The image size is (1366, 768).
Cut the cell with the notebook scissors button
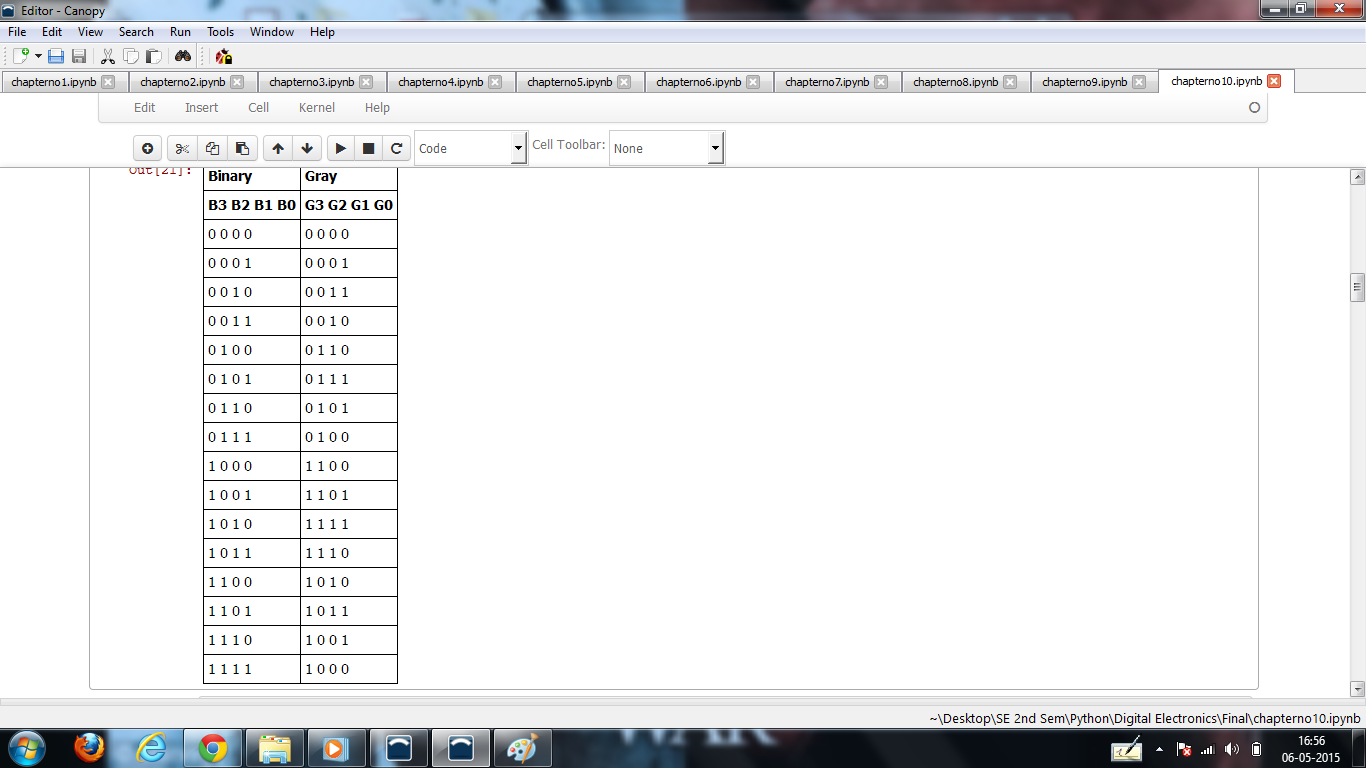182,148
